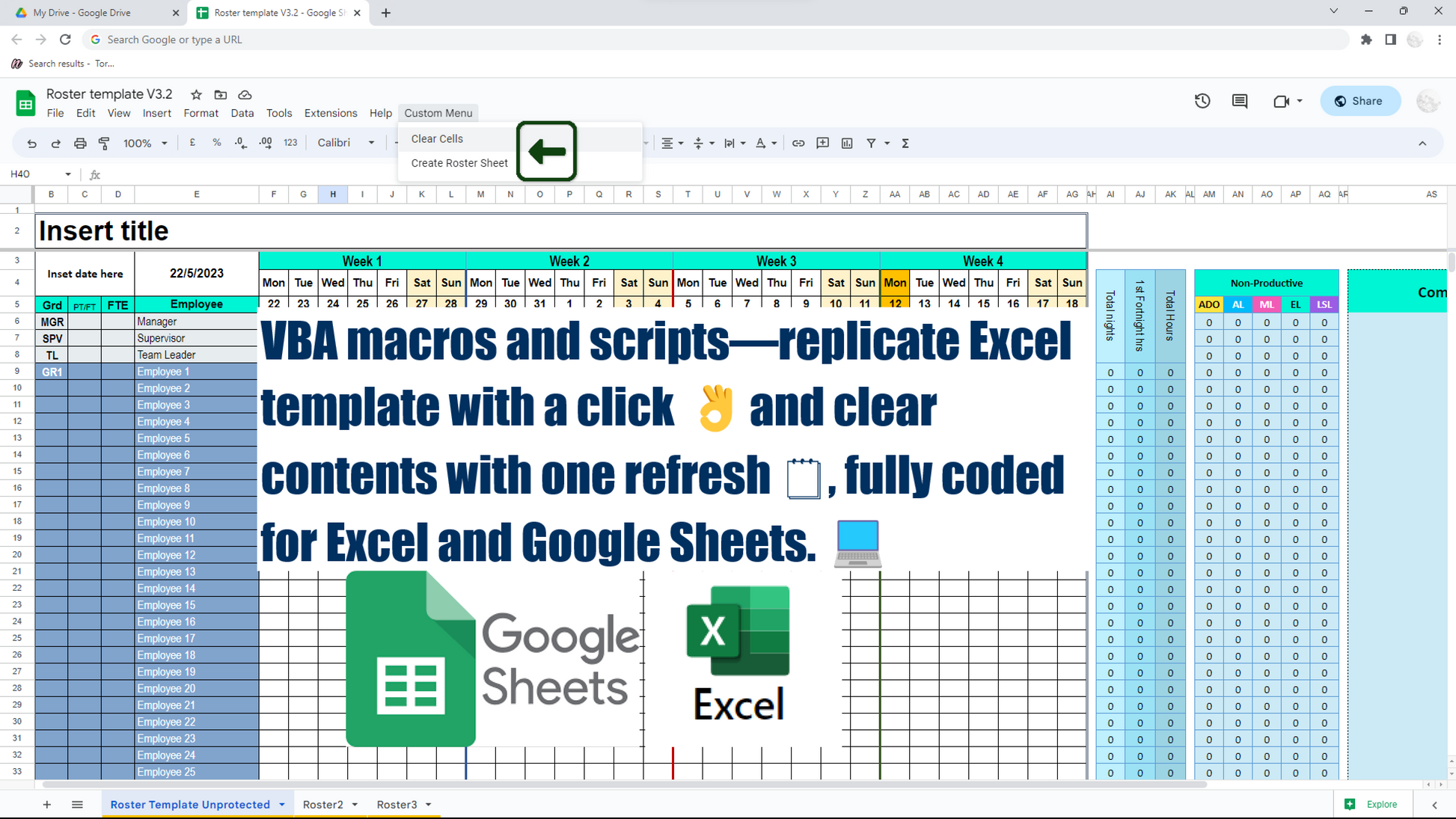Click the Insert chart icon
The width and height of the screenshot is (1456, 819).
[847, 143]
